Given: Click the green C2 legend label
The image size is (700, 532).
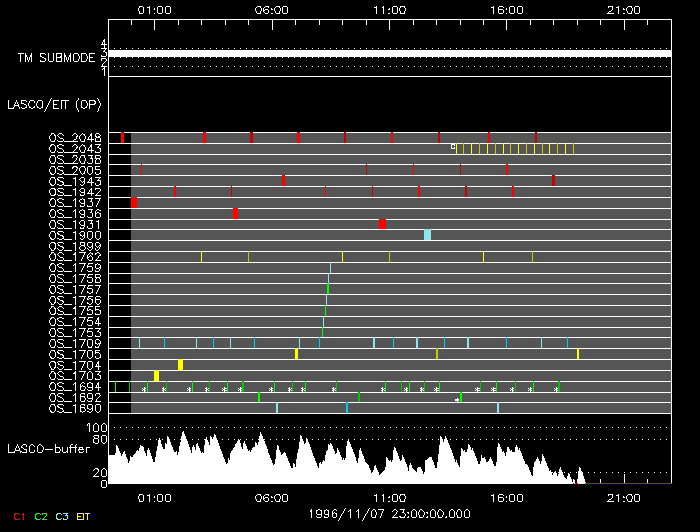Looking at the screenshot, I should pyautogui.click(x=40, y=517).
